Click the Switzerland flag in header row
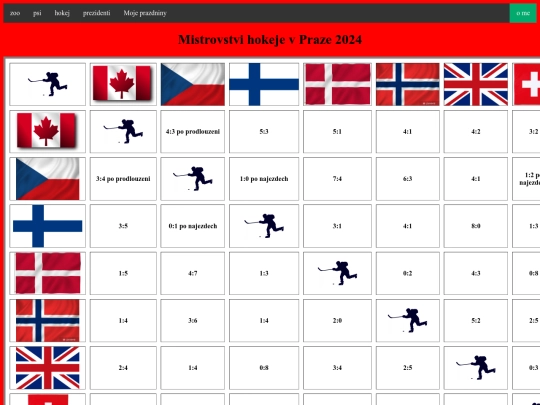540x405 pixels. pyautogui.click(x=527, y=84)
